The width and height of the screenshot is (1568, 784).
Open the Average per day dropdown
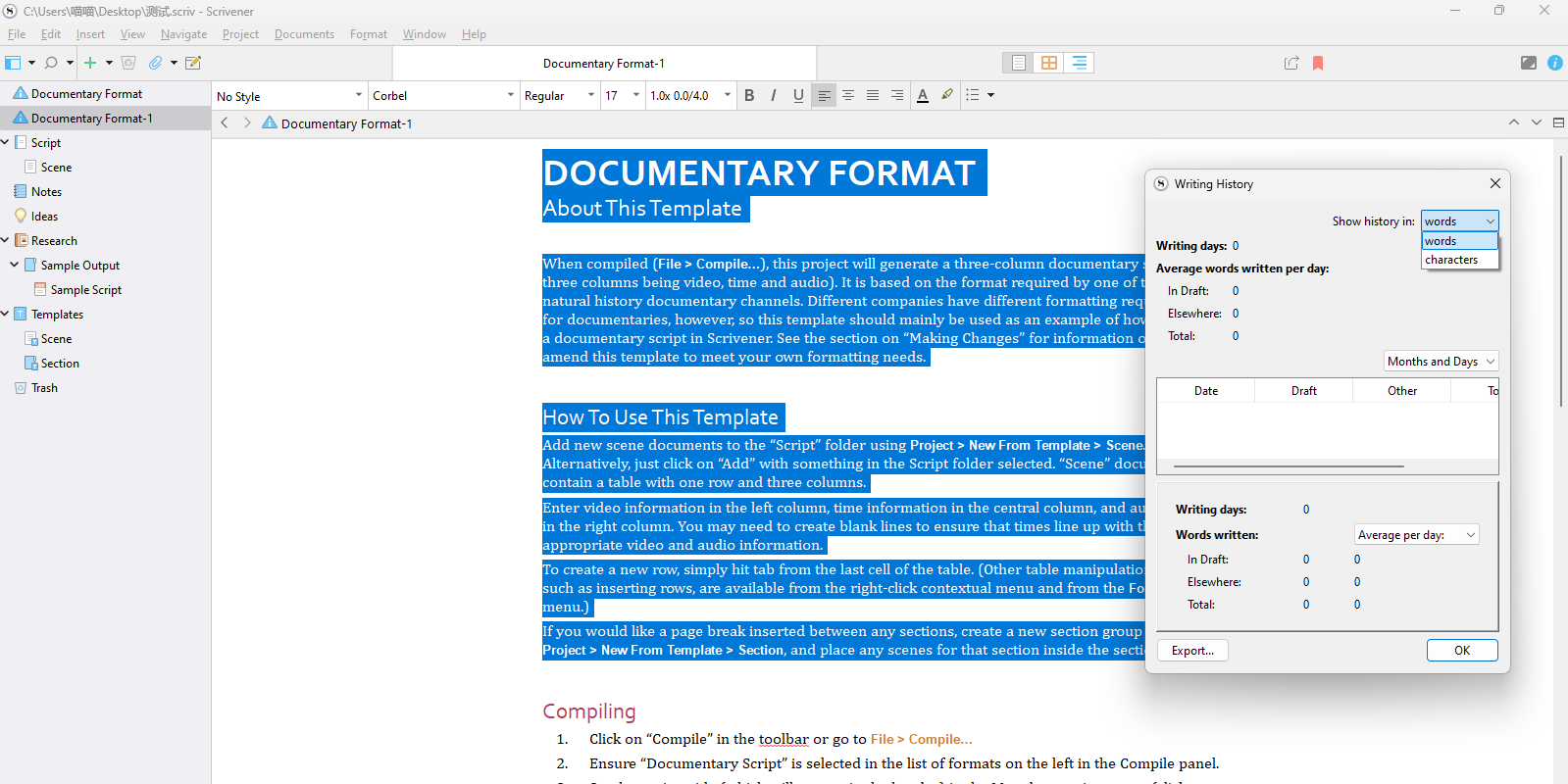(x=1415, y=535)
